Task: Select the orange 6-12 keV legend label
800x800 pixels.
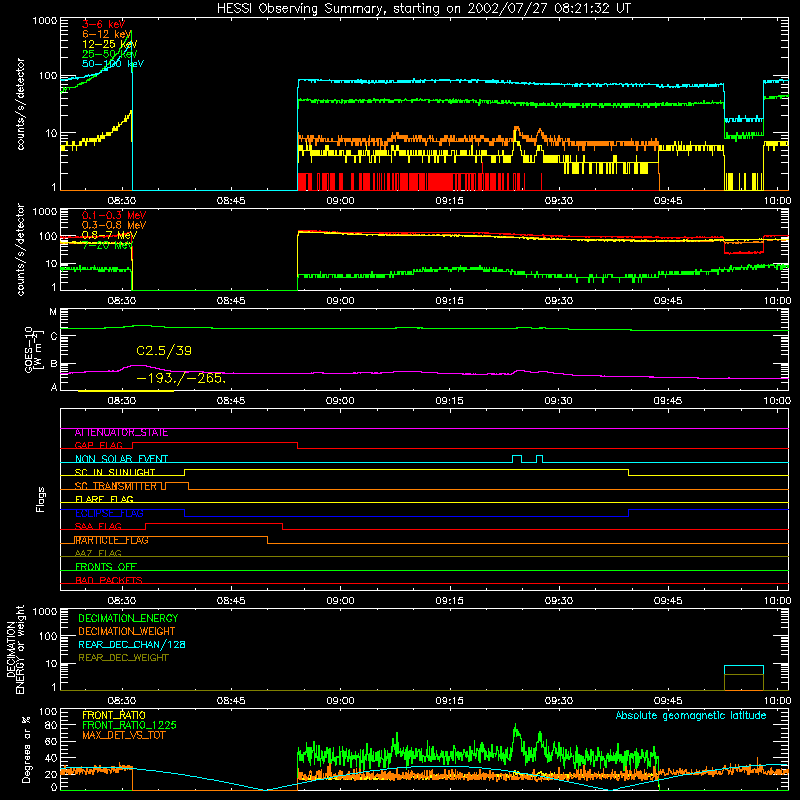Action: 107,34
